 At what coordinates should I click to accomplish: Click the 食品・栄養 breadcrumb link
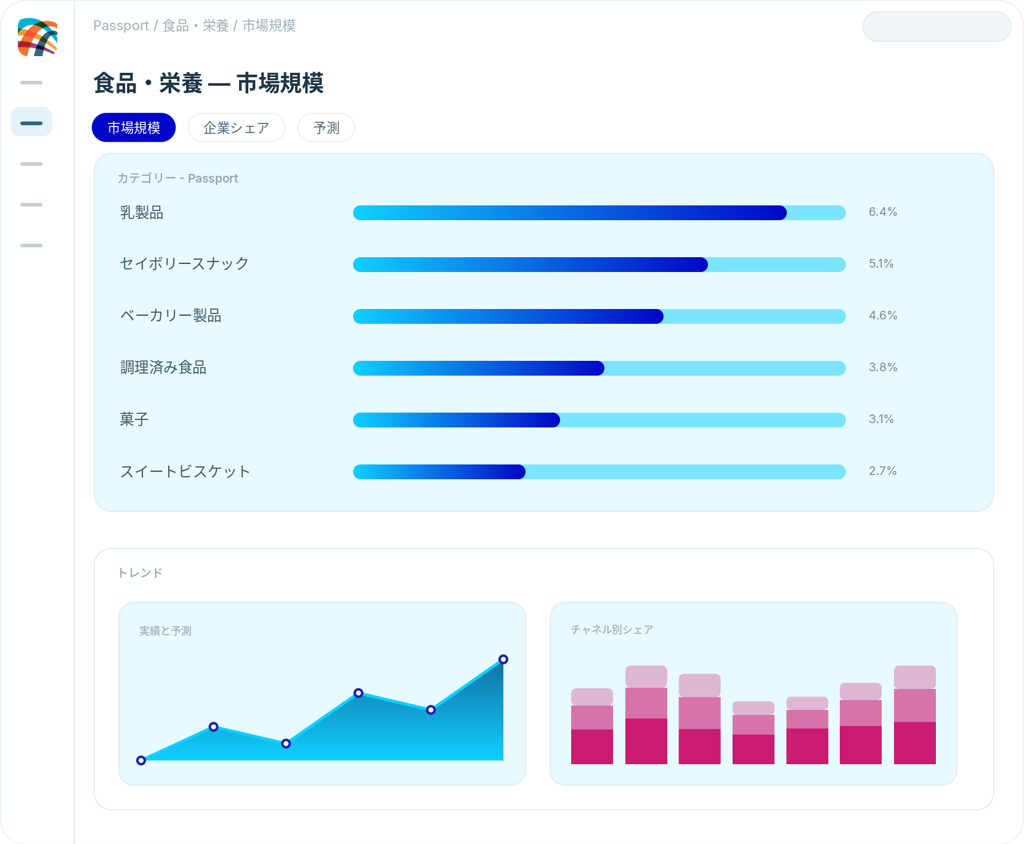195,25
